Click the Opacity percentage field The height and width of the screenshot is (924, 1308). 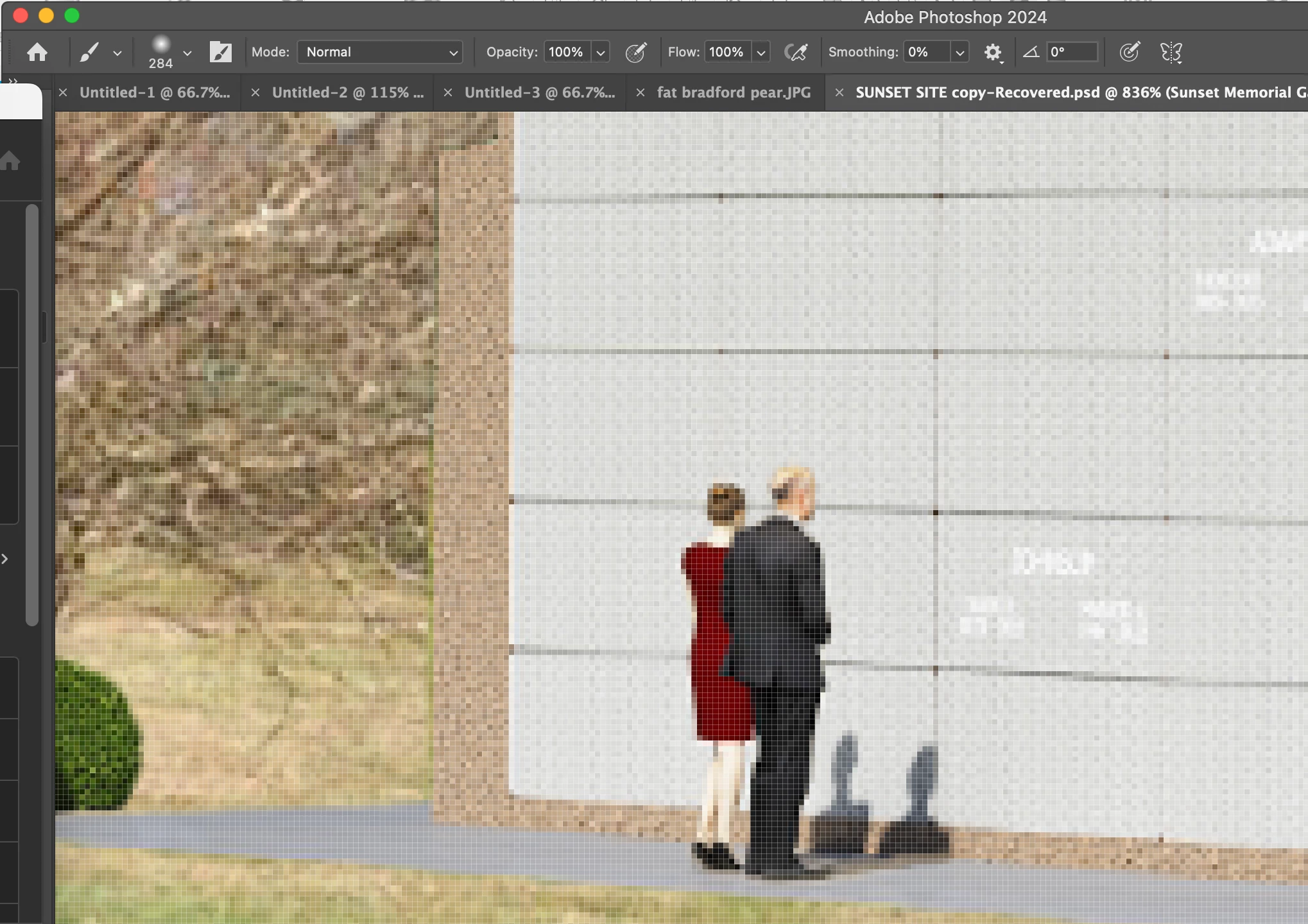tap(566, 52)
